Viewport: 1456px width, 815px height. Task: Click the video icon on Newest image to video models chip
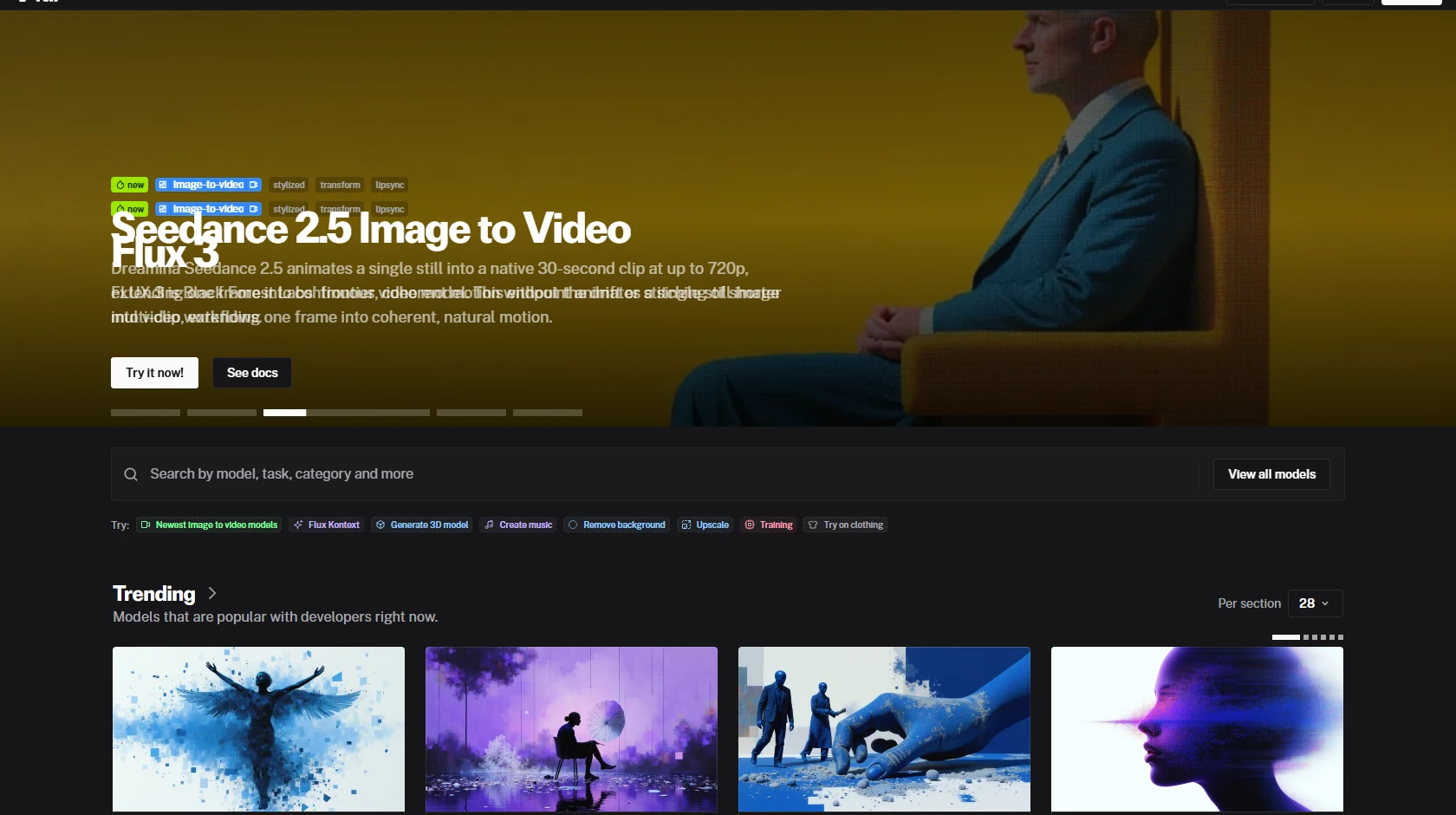(146, 525)
